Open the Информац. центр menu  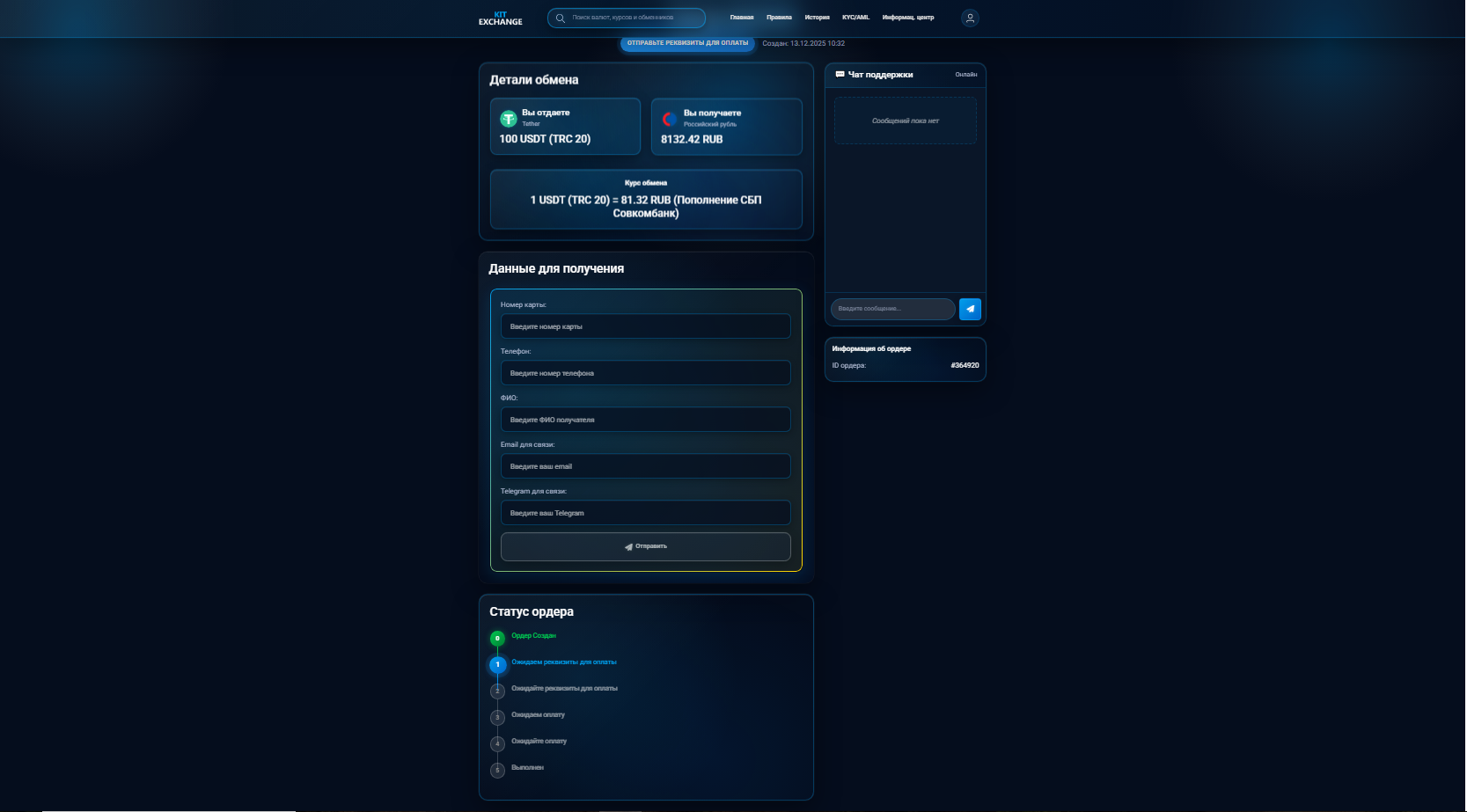pos(908,18)
